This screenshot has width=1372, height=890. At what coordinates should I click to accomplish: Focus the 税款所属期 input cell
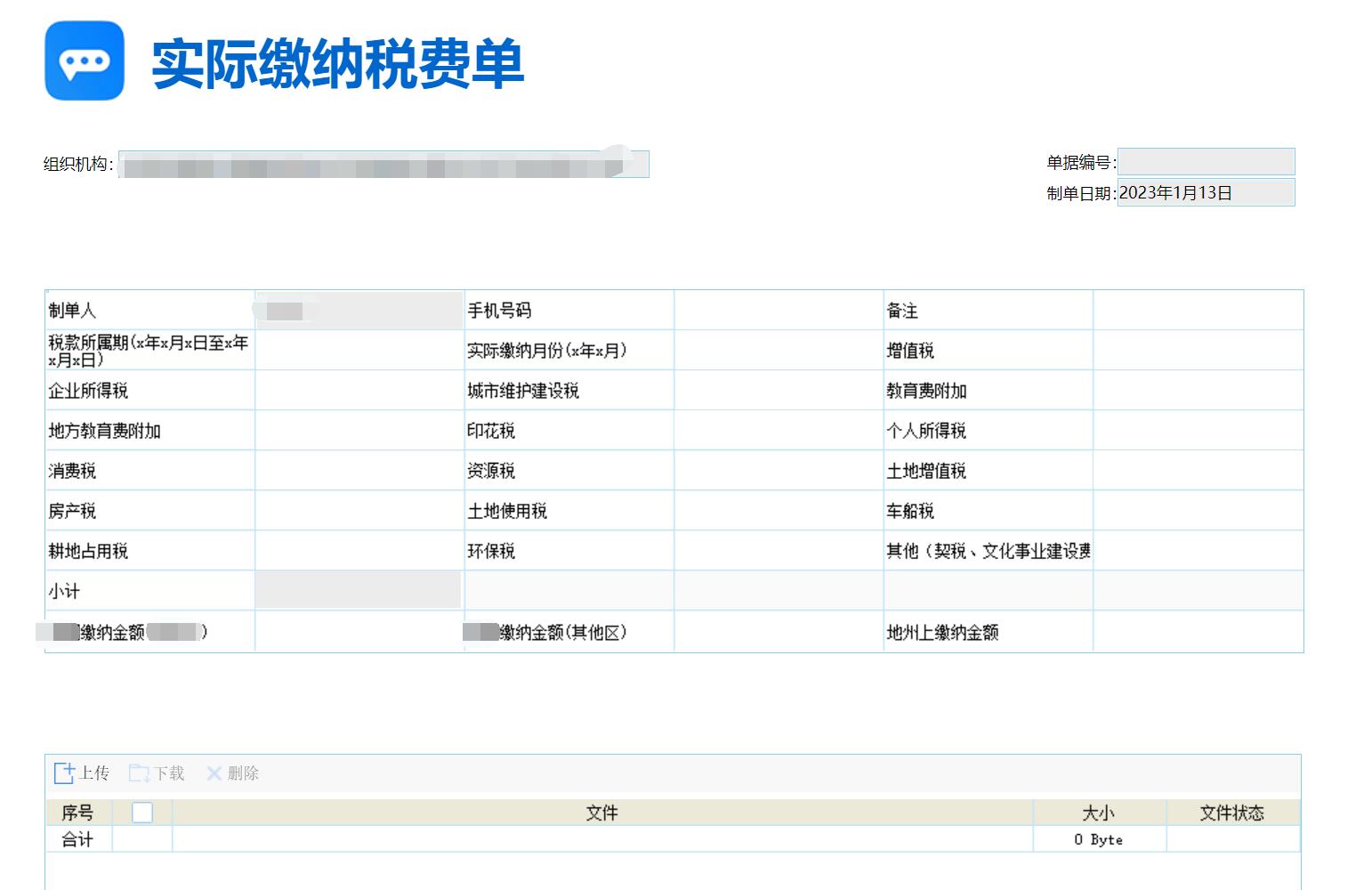pos(359,351)
